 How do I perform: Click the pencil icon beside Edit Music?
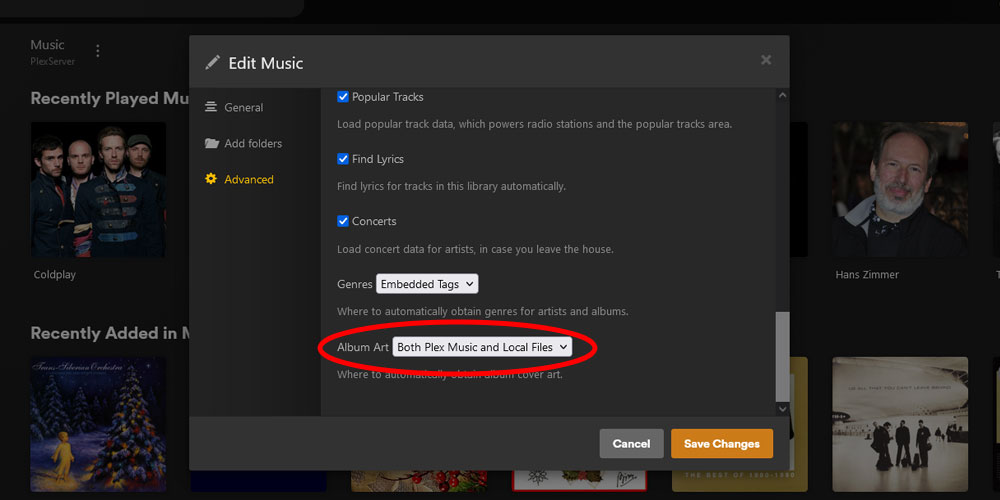212,62
